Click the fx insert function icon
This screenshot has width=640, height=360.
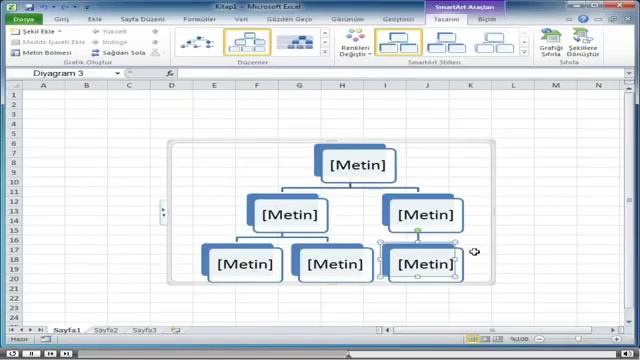[x=170, y=73]
